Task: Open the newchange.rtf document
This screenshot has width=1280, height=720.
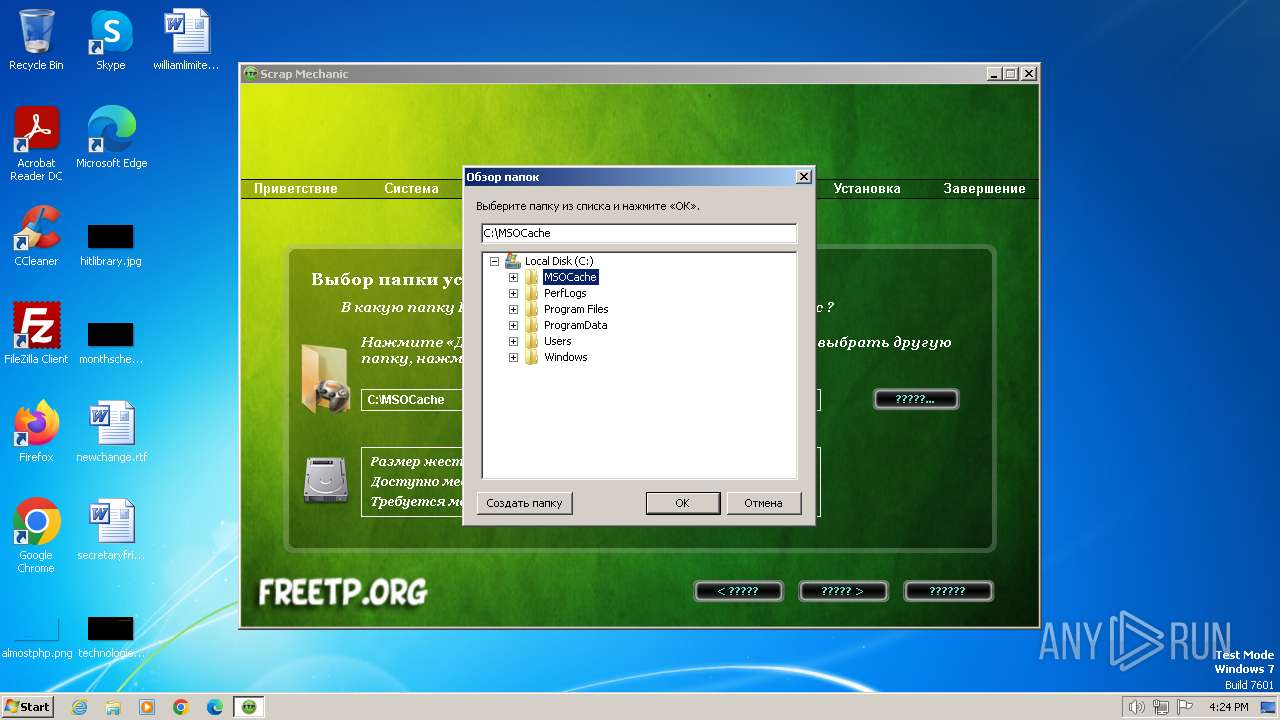Action: [111, 432]
